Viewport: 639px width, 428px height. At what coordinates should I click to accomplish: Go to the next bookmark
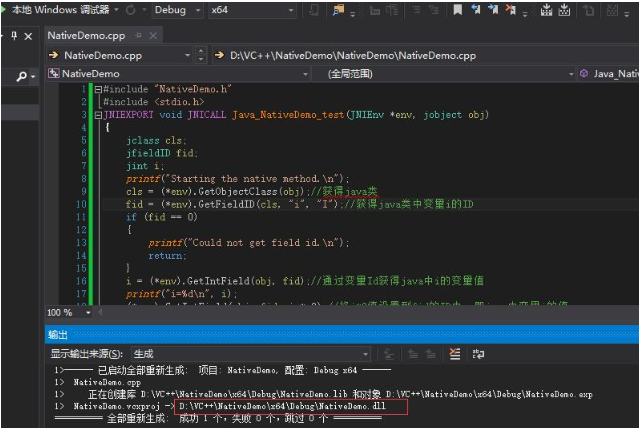(493, 10)
